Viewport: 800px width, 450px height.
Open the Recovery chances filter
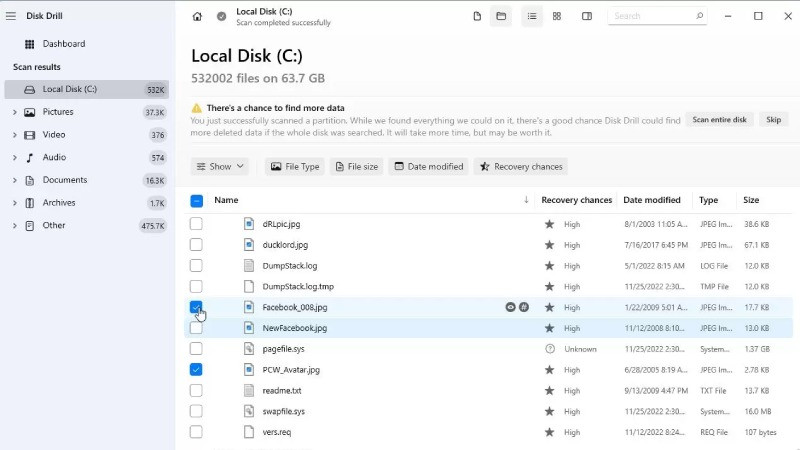click(521, 167)
